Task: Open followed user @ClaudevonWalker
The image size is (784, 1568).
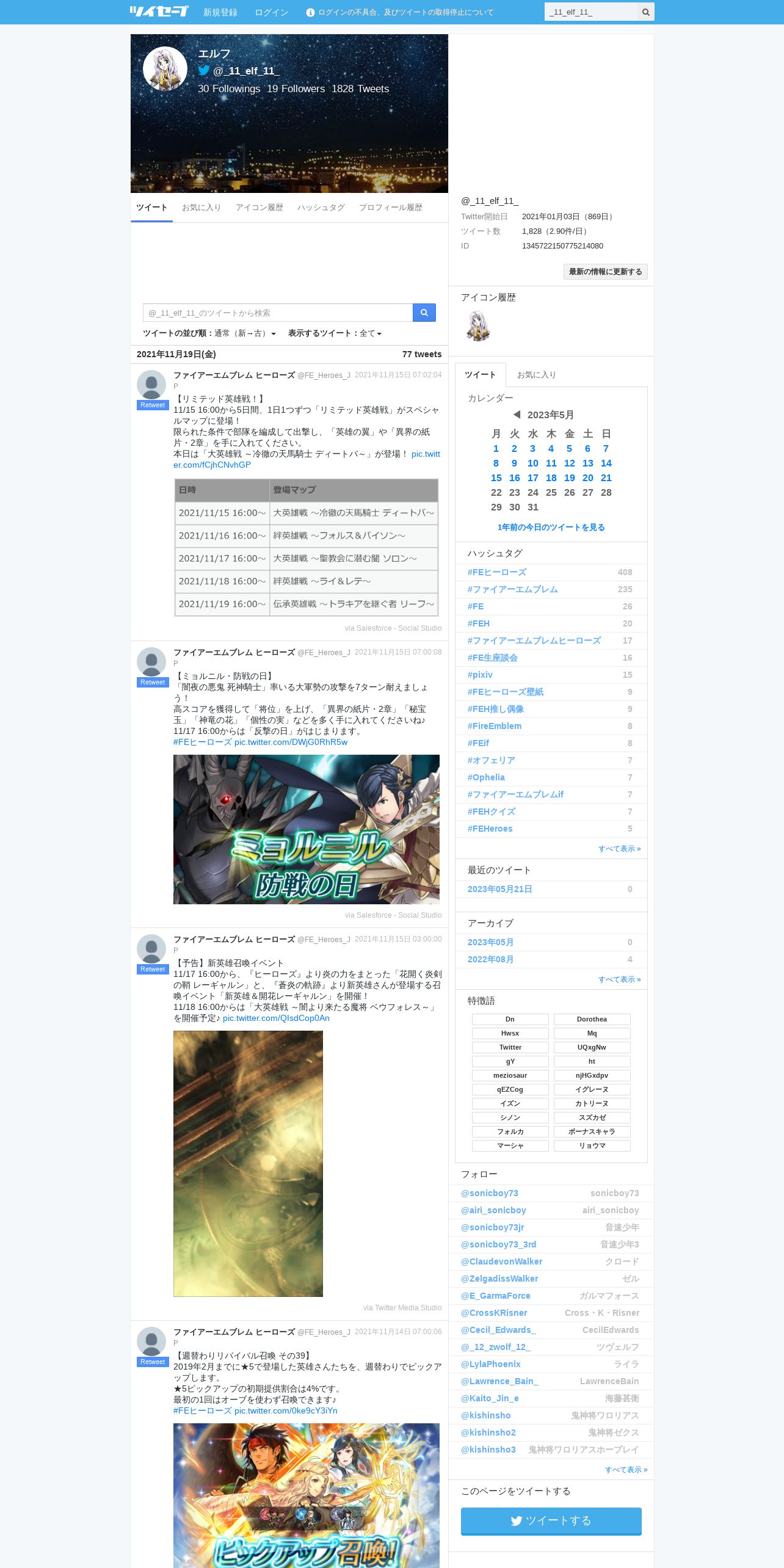Action: pyautogui.click(x=501, y=1261)
